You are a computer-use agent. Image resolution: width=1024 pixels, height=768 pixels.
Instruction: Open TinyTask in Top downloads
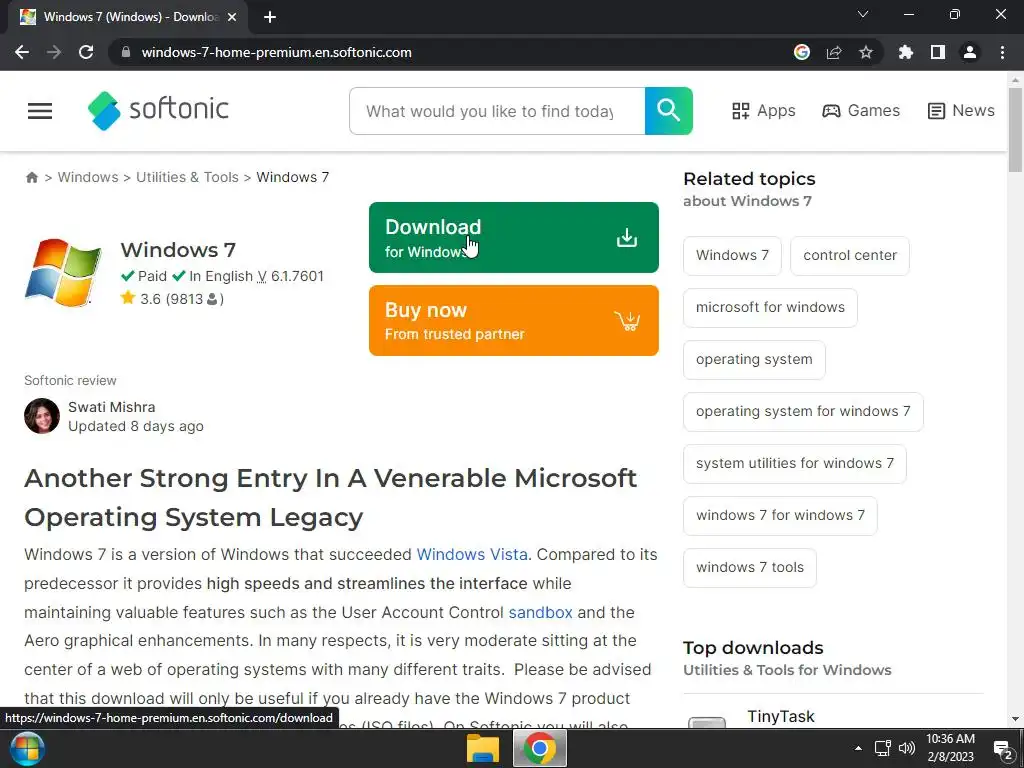click(x=781, y=717)
